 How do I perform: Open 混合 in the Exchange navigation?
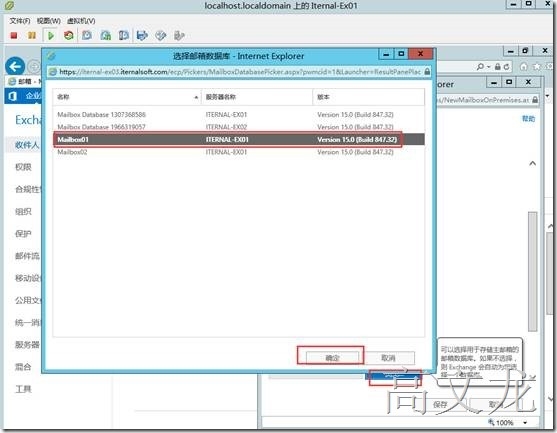pyautogui.click(x=23, y=367)
